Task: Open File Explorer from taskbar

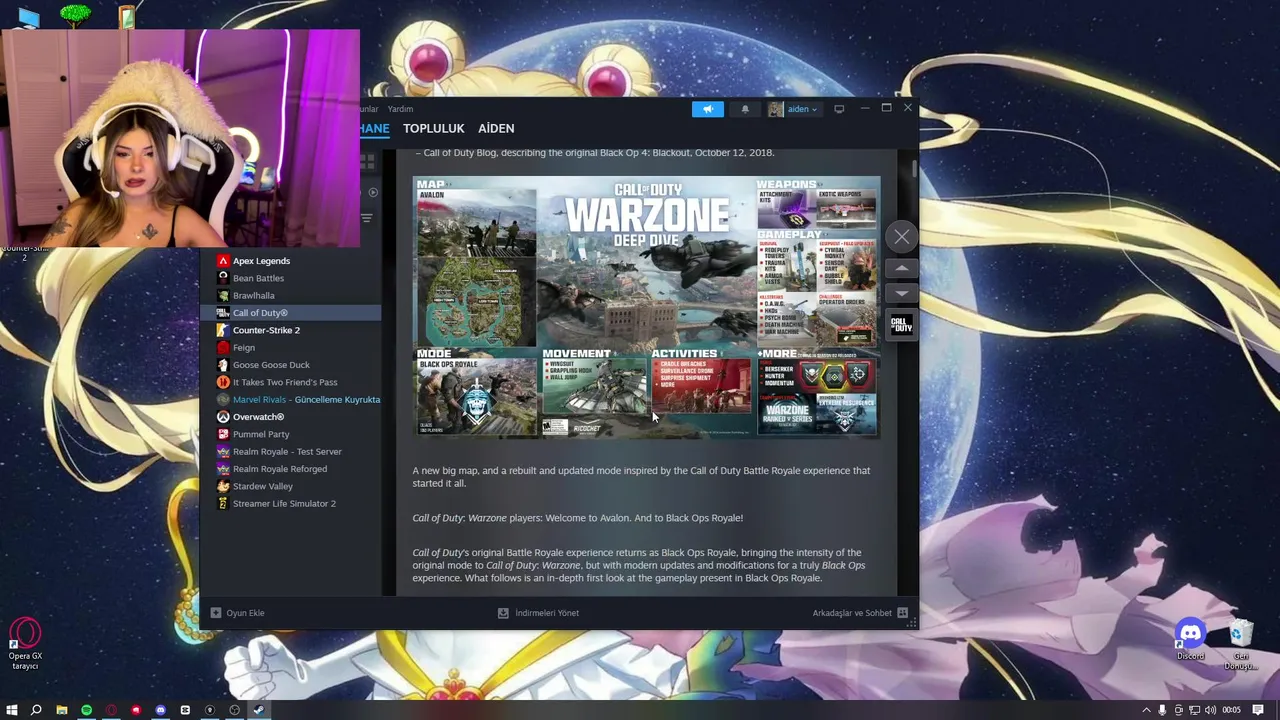Action: click(x=62, y=710)
